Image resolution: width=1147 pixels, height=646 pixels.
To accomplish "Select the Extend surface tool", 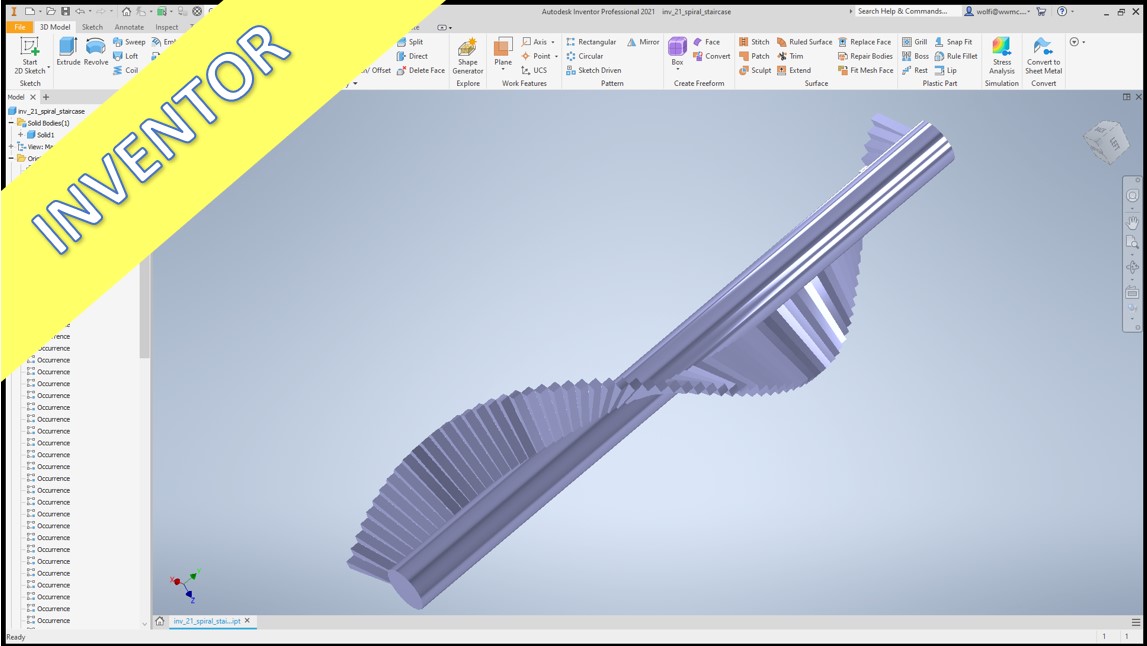I will pos(794,70).
